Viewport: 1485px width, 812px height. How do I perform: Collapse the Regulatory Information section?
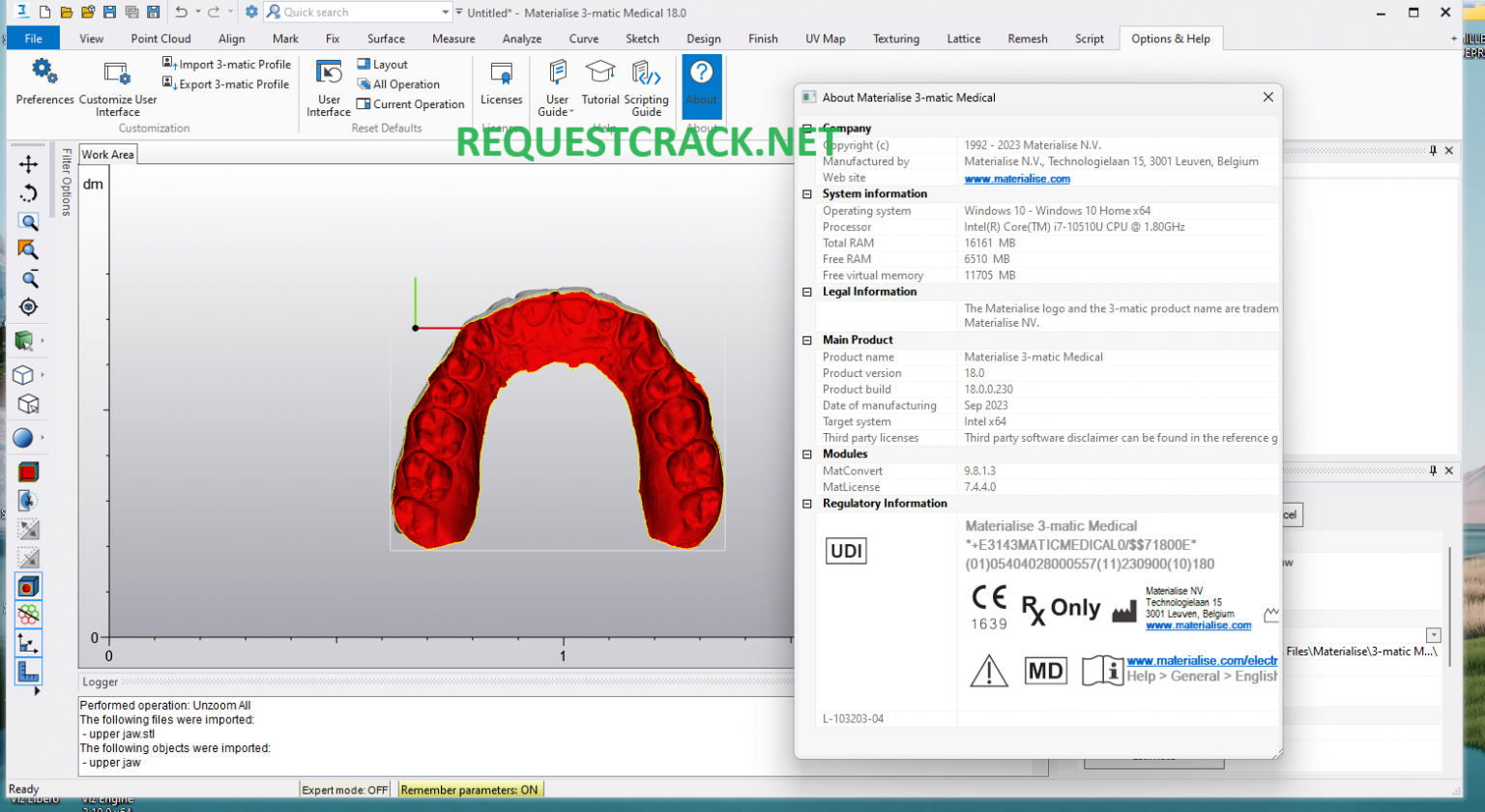[x=806, y=504]
